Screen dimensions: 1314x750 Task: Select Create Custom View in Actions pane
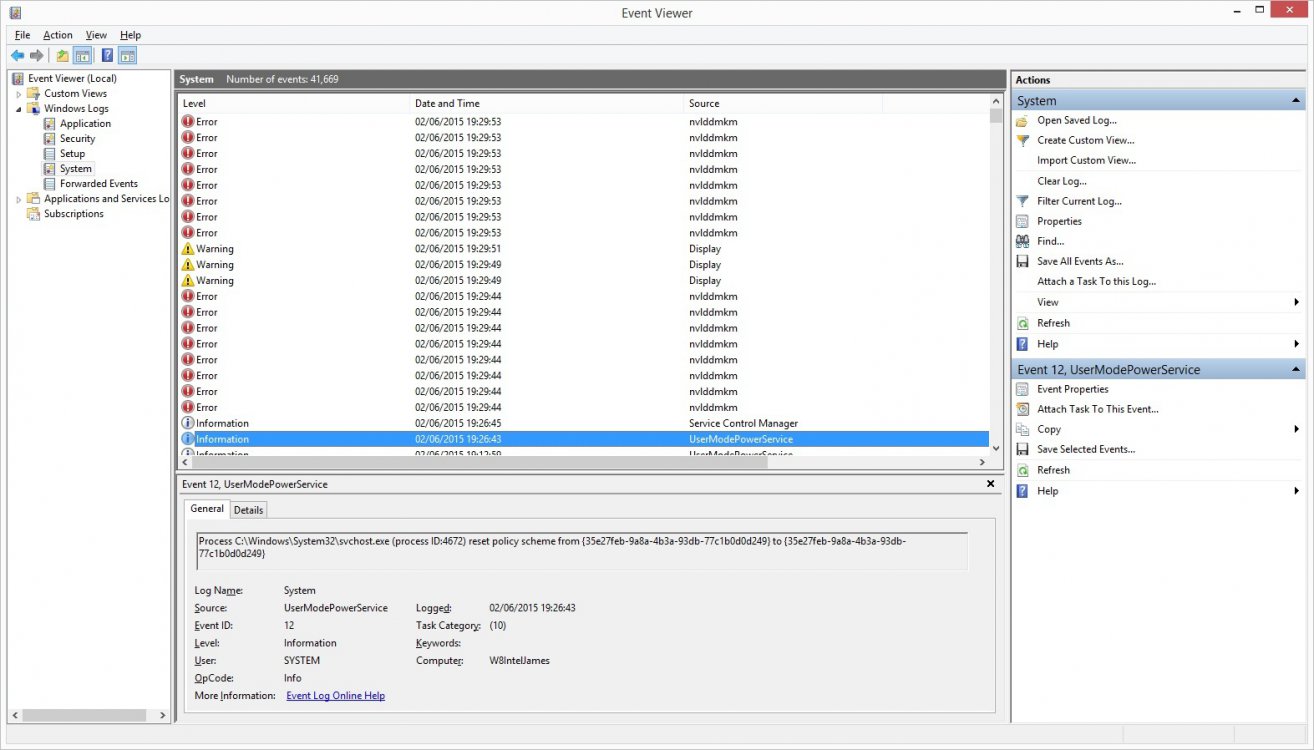[1086, 140]
